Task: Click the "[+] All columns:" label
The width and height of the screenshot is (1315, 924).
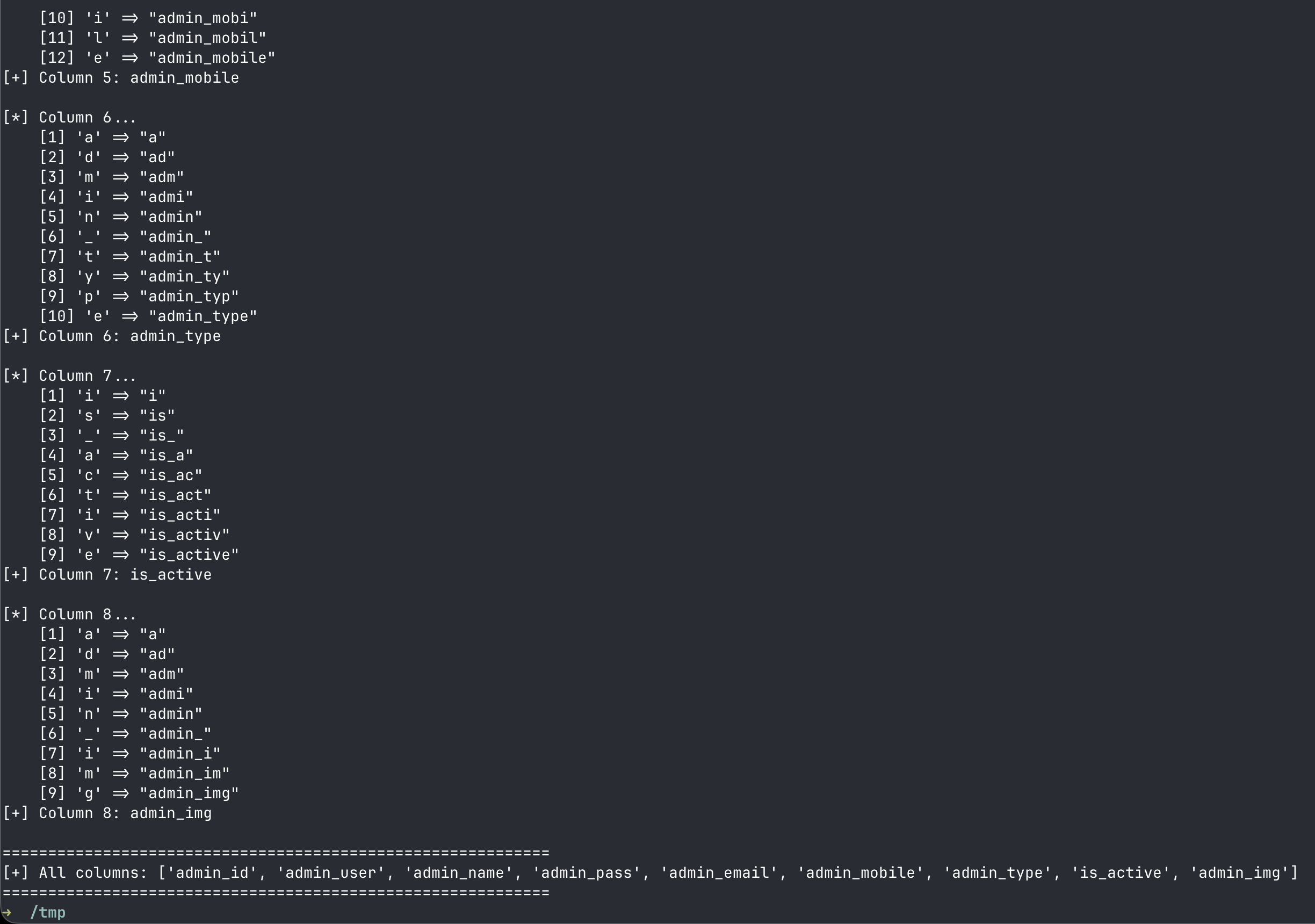Action: click(x=75, y=873)
